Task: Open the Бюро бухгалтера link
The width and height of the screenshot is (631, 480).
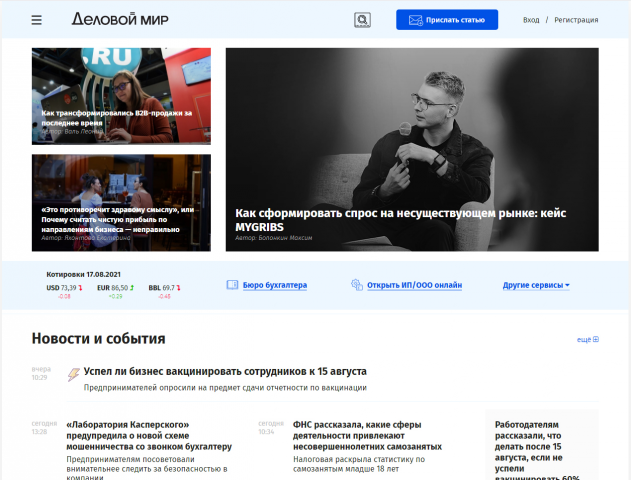Action: tap(275, 285)
